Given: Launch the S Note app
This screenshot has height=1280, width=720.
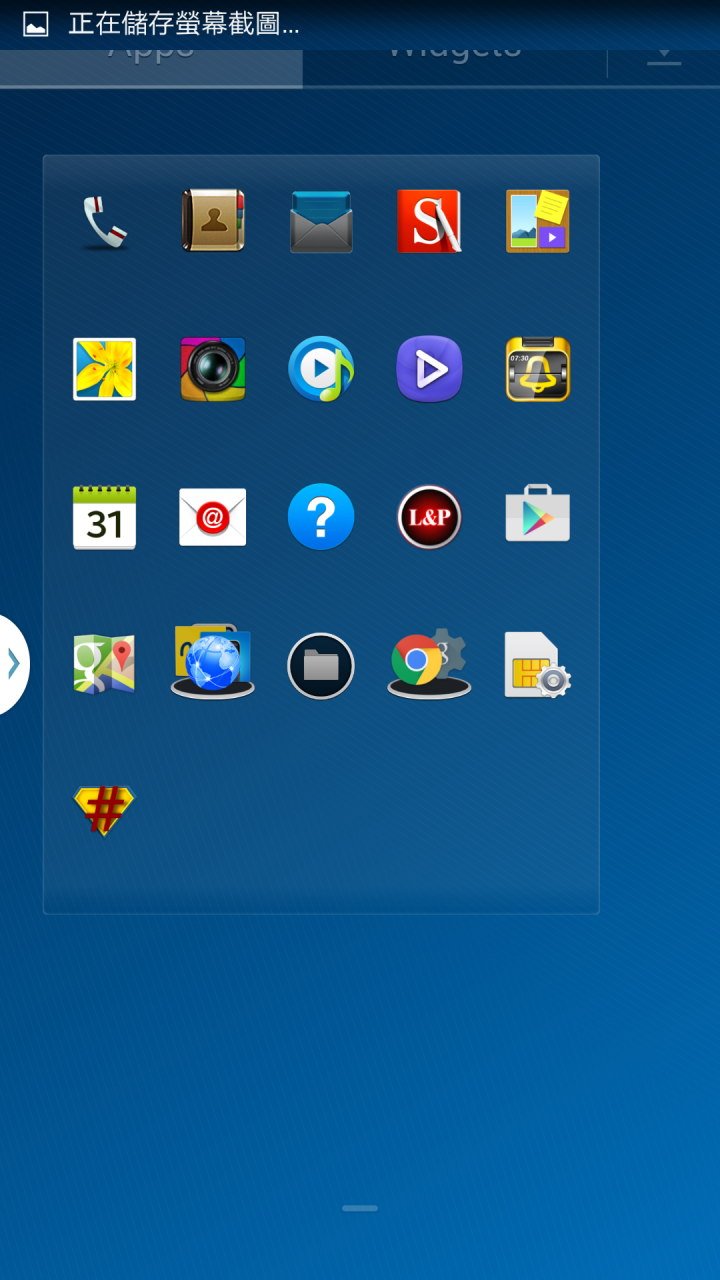Looking at the screenshot, I should tap(429, 221).
